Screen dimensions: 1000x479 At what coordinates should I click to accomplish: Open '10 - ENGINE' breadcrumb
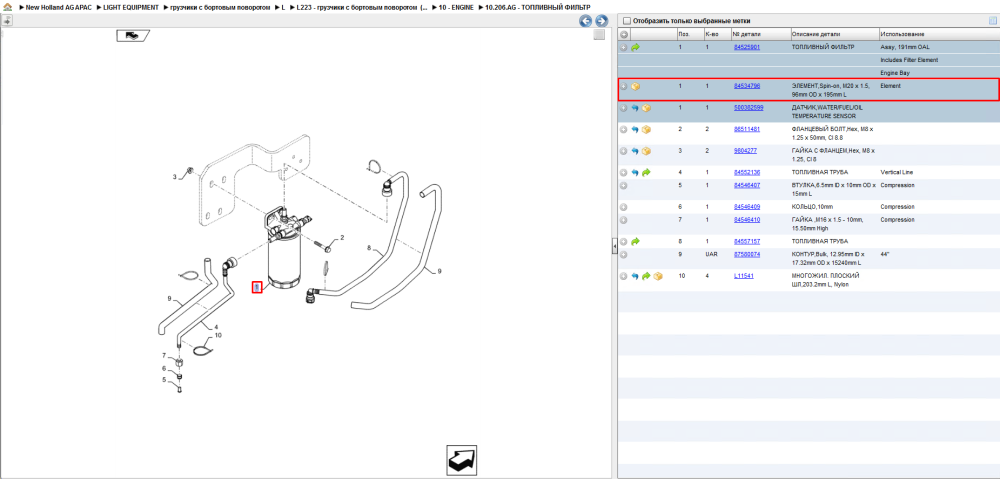(457, 6)
